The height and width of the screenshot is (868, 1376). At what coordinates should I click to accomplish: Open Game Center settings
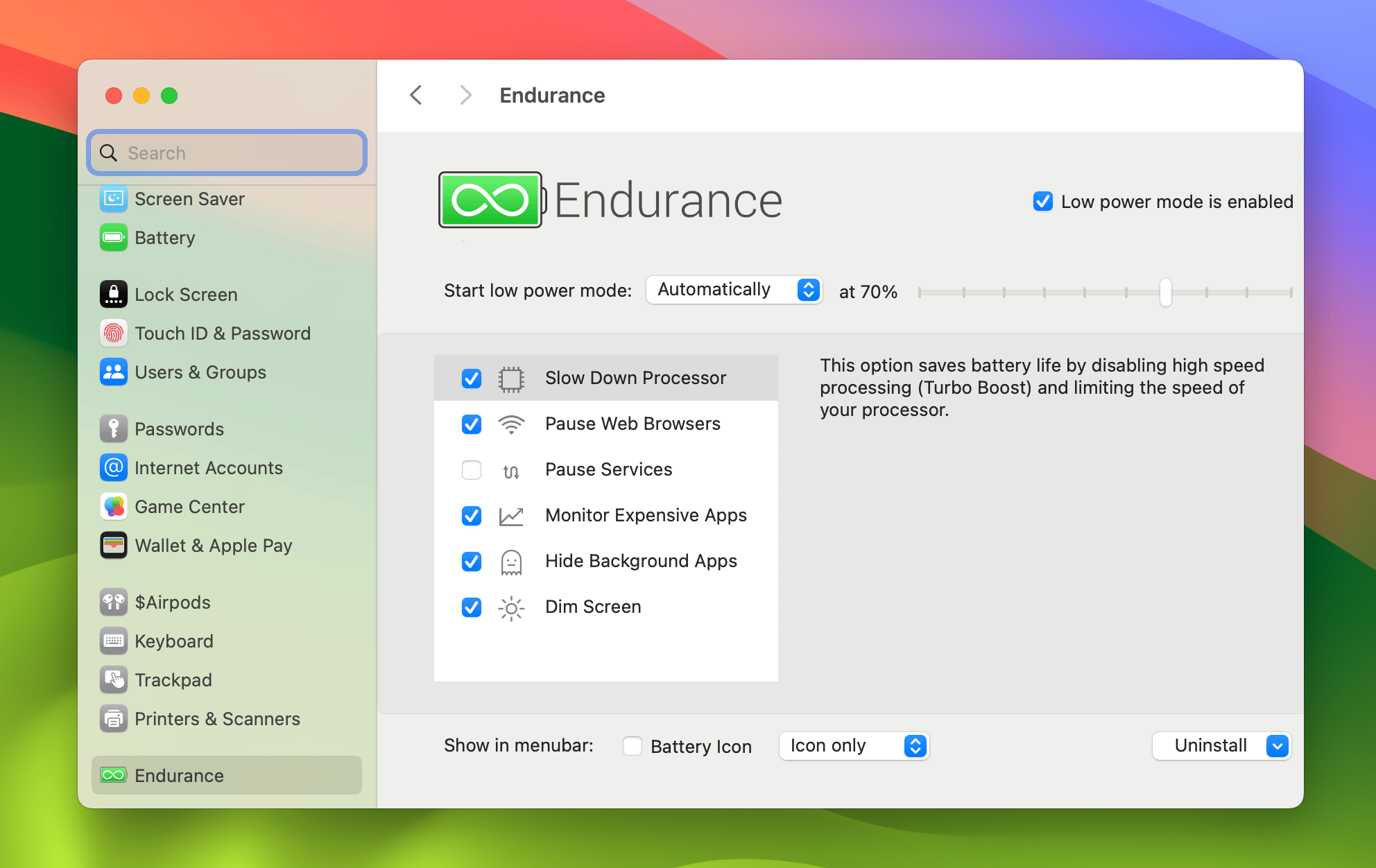[227, 507]
